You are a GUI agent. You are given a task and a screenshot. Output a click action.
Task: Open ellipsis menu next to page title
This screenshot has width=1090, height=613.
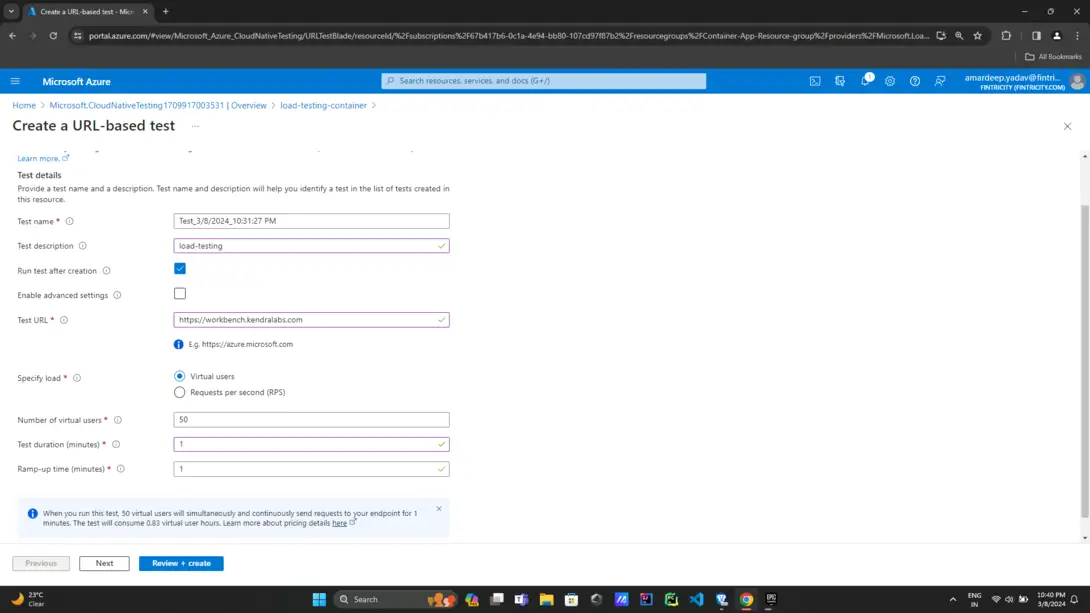[x=195, y=126]
